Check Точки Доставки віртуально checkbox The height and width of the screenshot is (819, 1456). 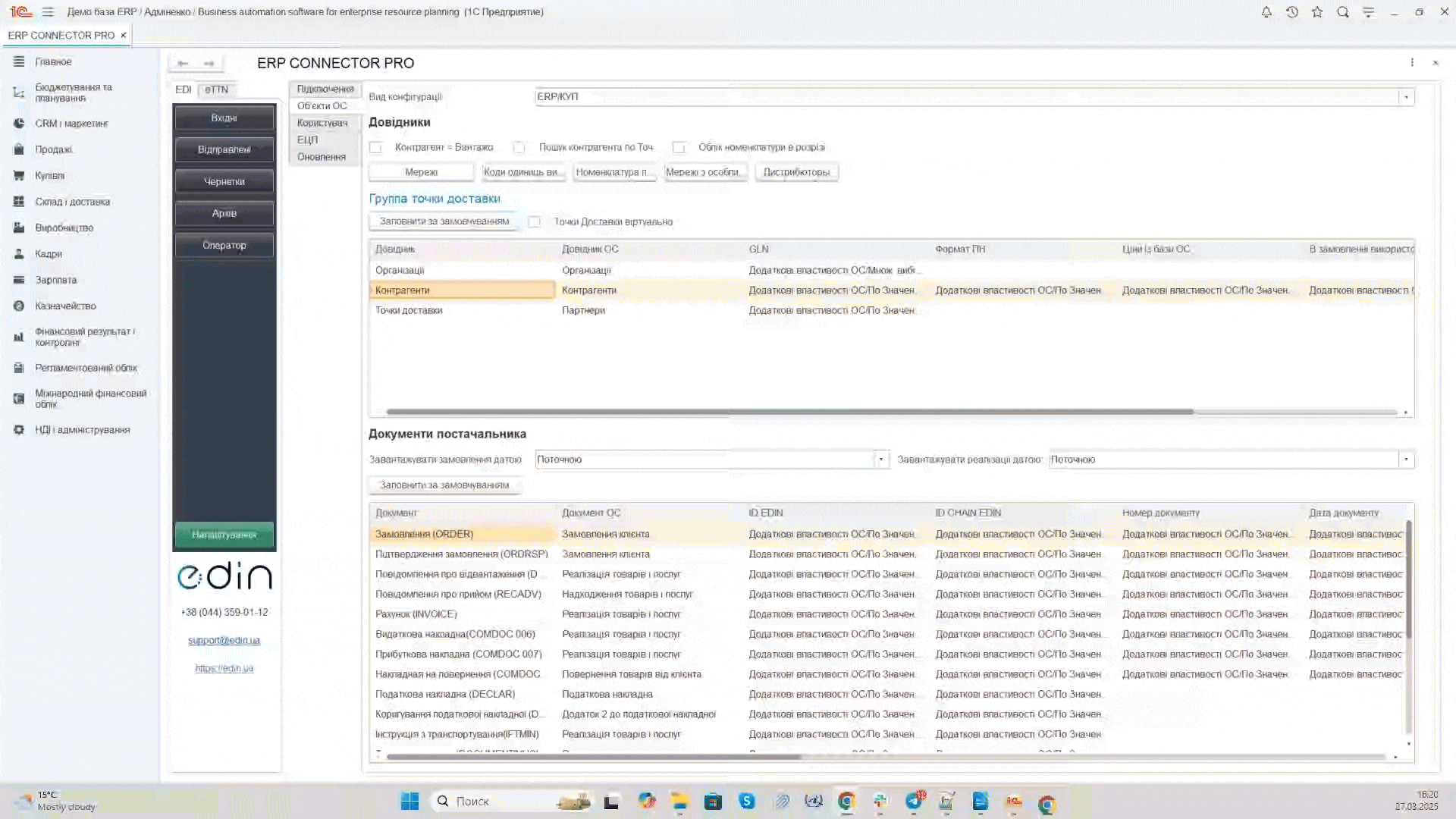(535, 222)
